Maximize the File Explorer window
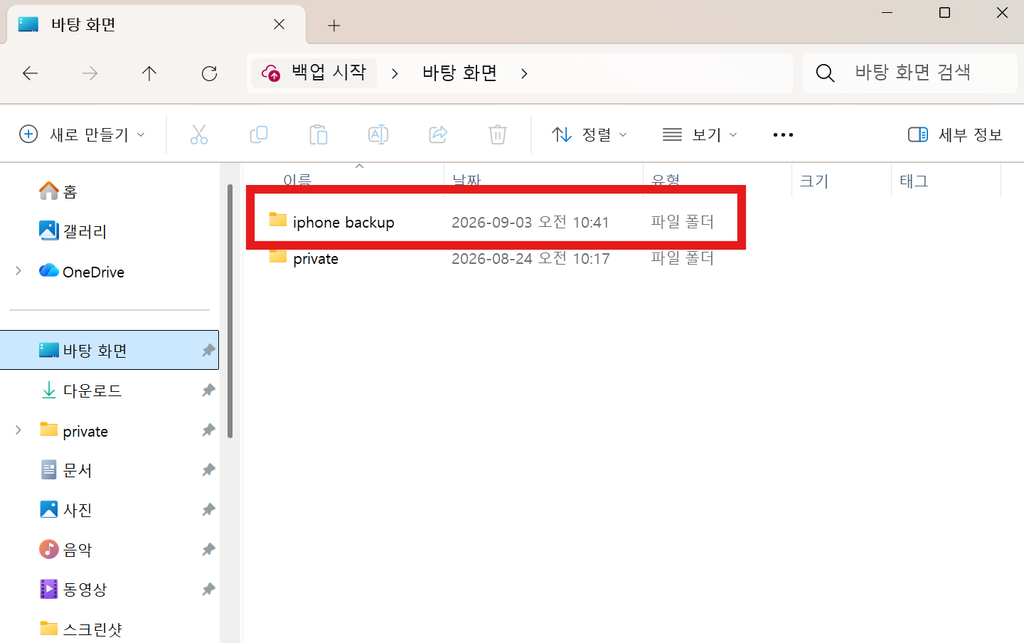The width and height of the screenshot is (1024, 643). coord(944,12)
